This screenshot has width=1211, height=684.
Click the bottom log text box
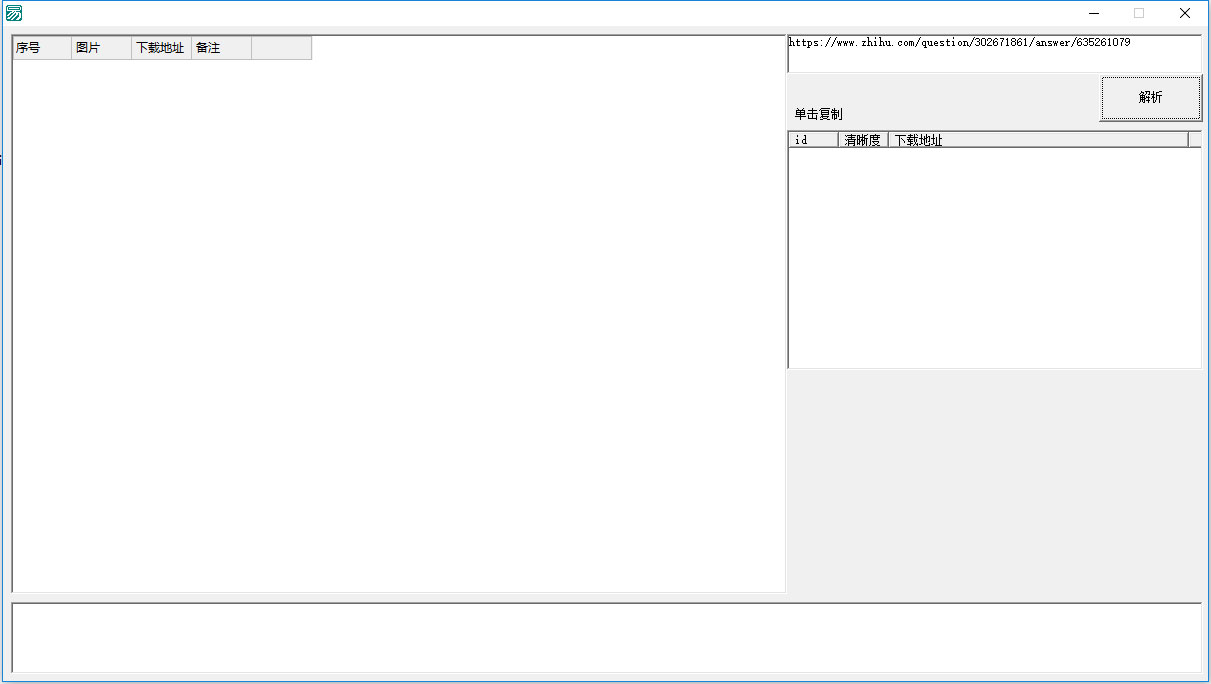[606, 638]
